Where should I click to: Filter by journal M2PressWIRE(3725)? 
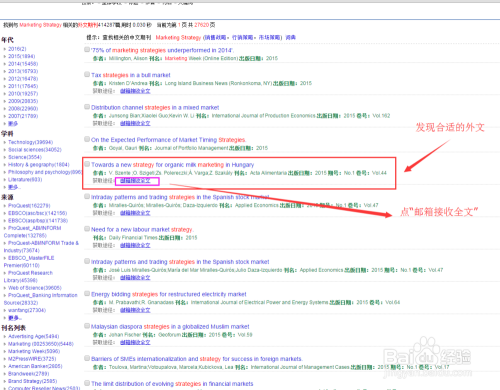(32, 359)
